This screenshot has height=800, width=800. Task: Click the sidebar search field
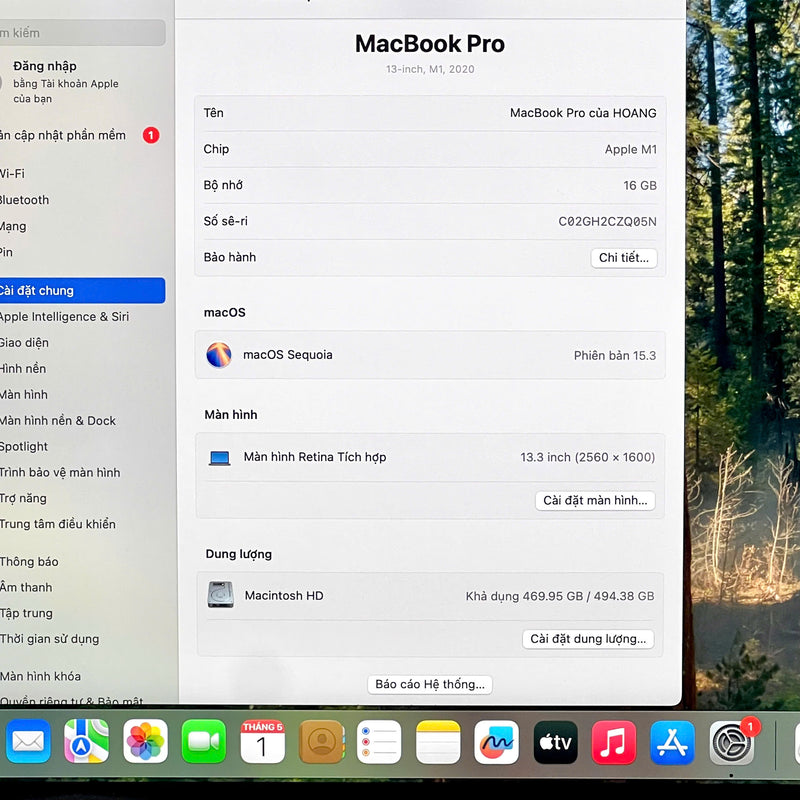pyautogui.click(x=82, y=33)
